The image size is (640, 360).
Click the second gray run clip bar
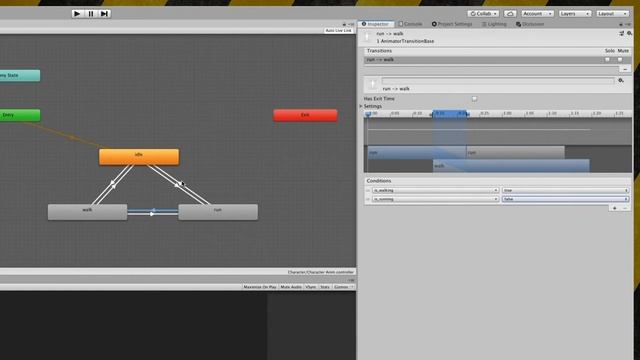click(516, 152)
